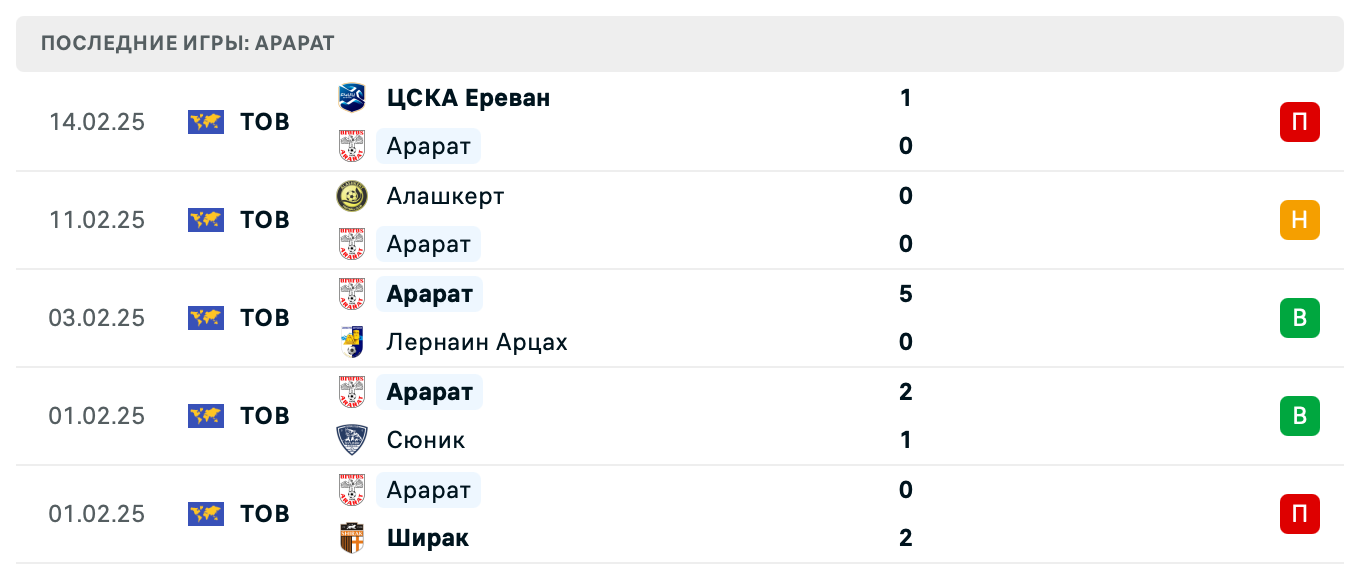Expand the ТОВ tag of the 14.02.25 game
The width and height of the screenshot is (1362, 576).
pyautogui.click(x=262, y=122)
